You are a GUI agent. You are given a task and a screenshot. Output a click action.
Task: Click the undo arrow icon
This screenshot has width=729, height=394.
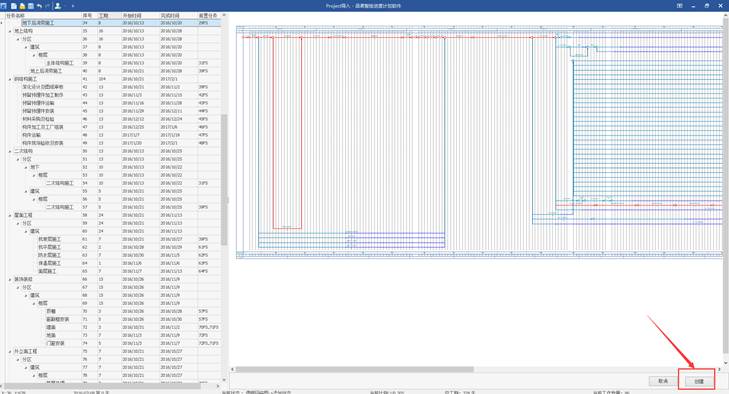click(x=39, y=6)
